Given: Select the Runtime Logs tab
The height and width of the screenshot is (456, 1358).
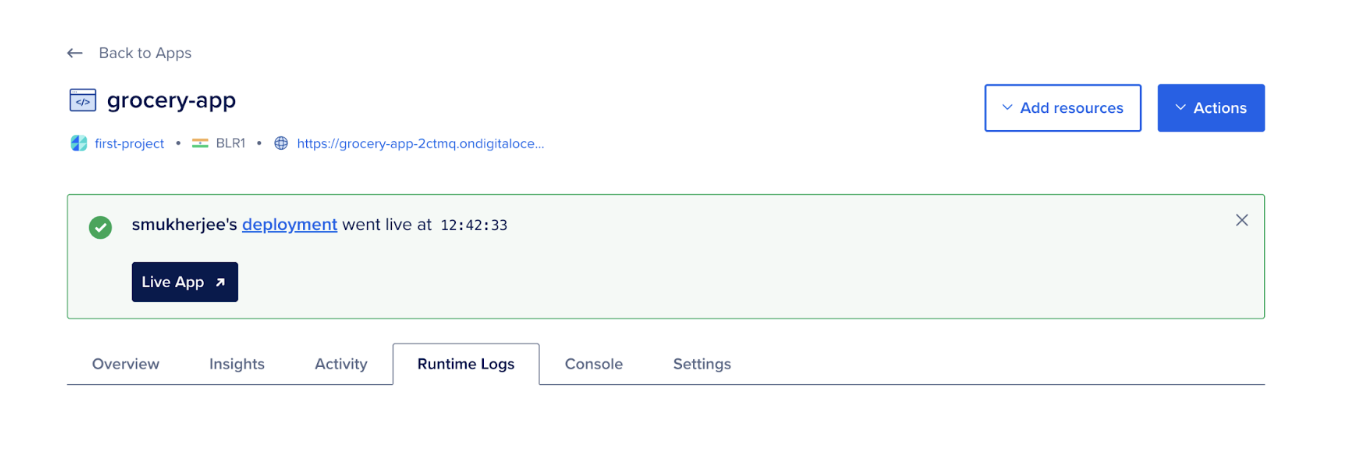Looking at the screenshot, I should pos(466,364).
